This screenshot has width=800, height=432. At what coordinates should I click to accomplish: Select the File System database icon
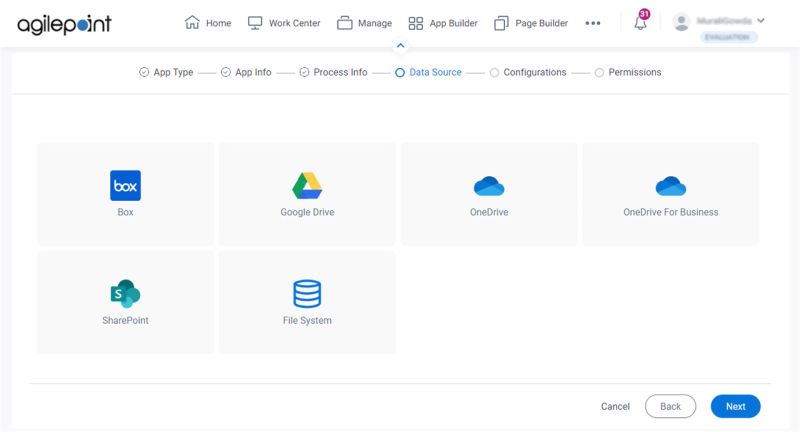(x=307, y=294)
